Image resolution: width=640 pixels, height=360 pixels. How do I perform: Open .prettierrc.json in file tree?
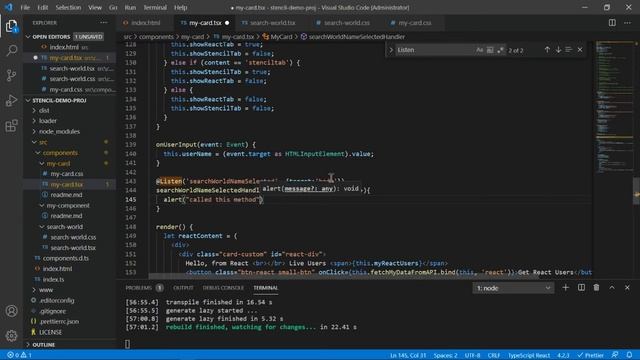59,322
